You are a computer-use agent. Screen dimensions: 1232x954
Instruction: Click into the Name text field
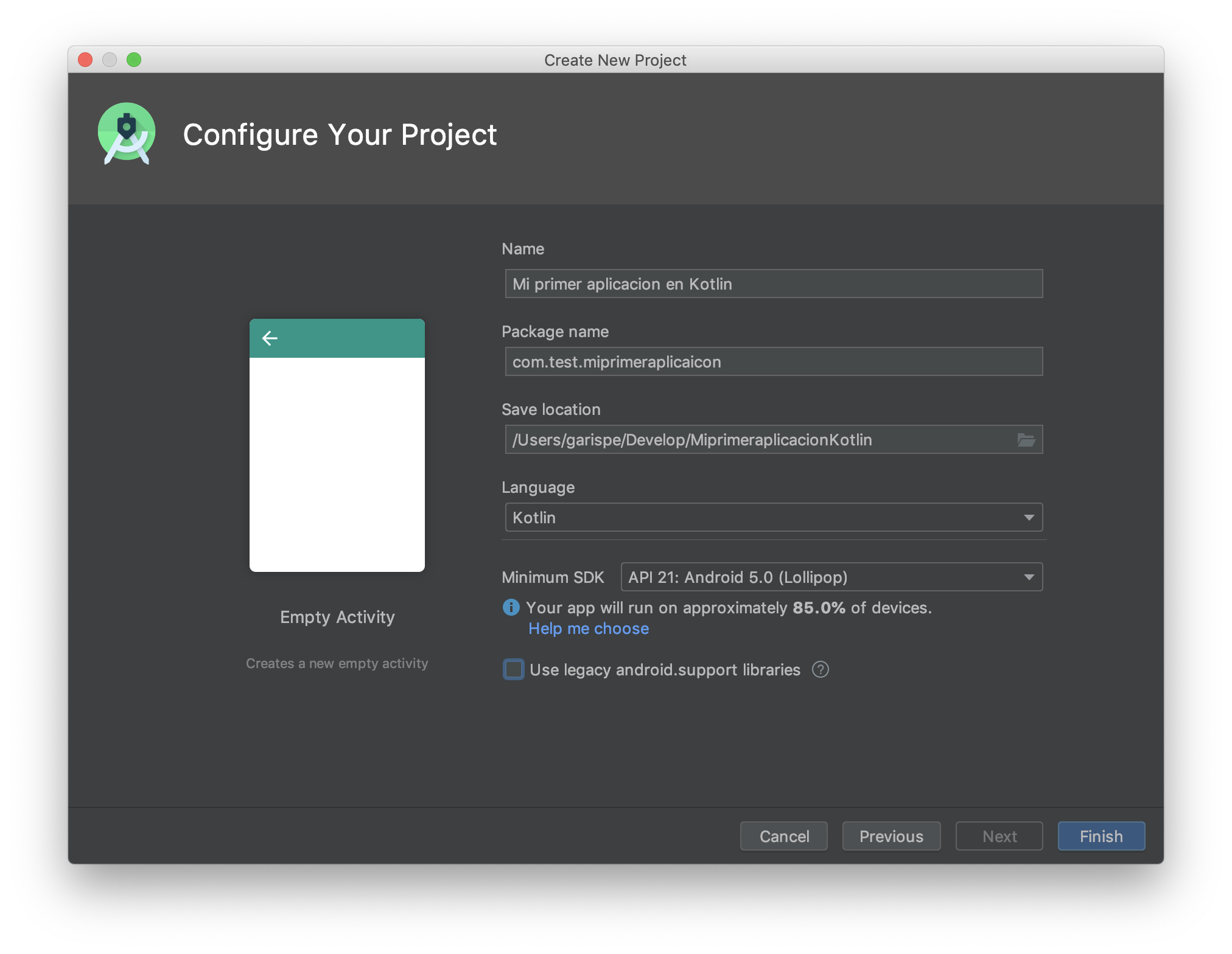(x=773, y=284)
